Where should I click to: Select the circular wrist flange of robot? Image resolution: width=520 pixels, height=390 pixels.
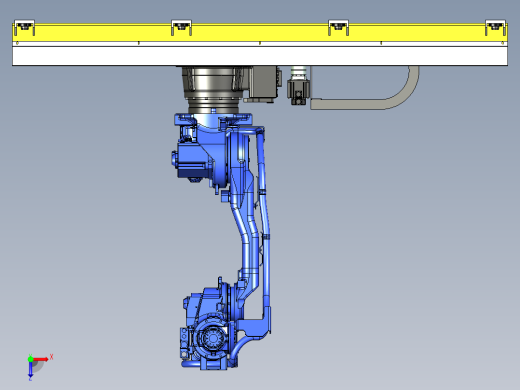point(212,338)
